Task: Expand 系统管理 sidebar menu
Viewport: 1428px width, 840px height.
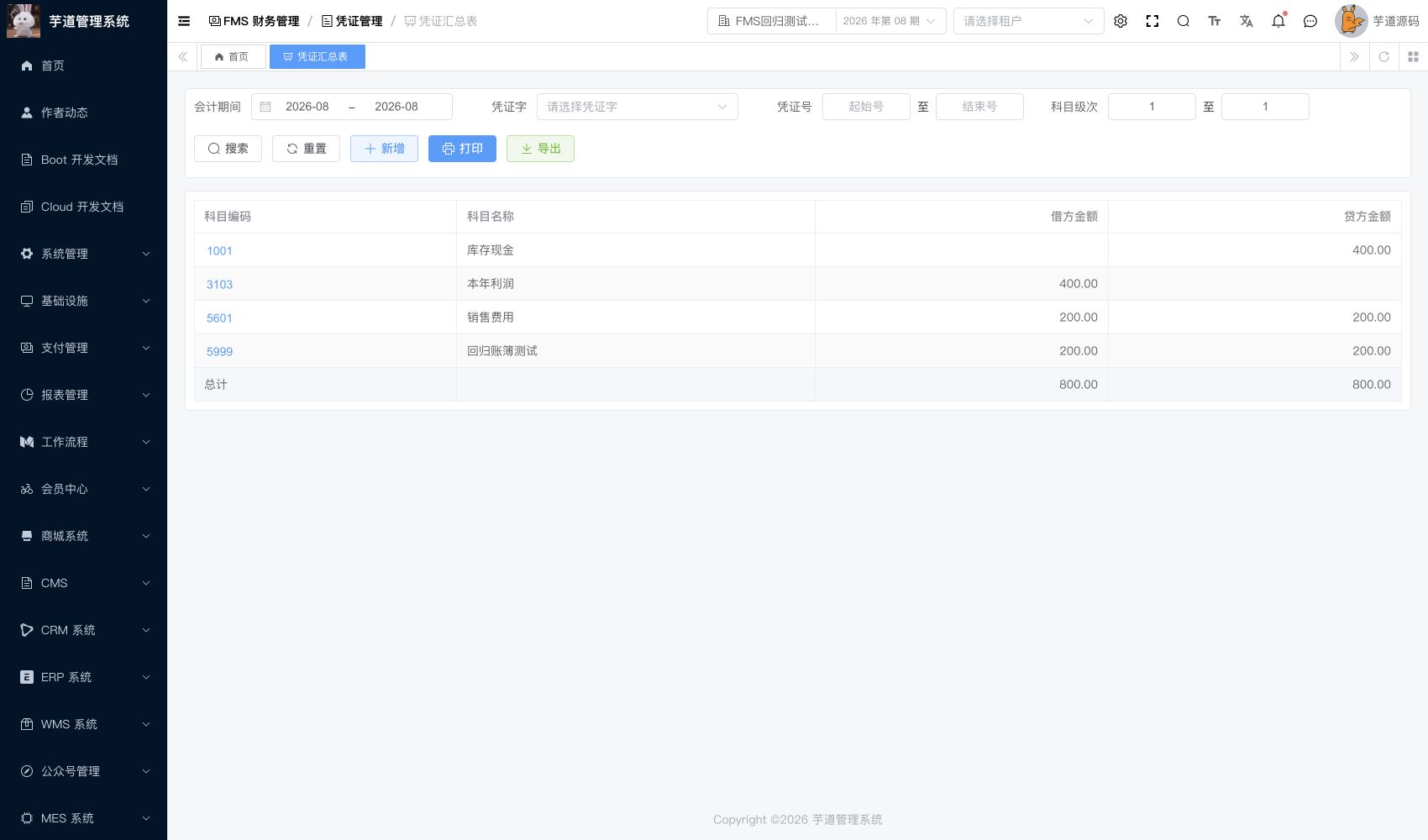Action: pos(83,254)
